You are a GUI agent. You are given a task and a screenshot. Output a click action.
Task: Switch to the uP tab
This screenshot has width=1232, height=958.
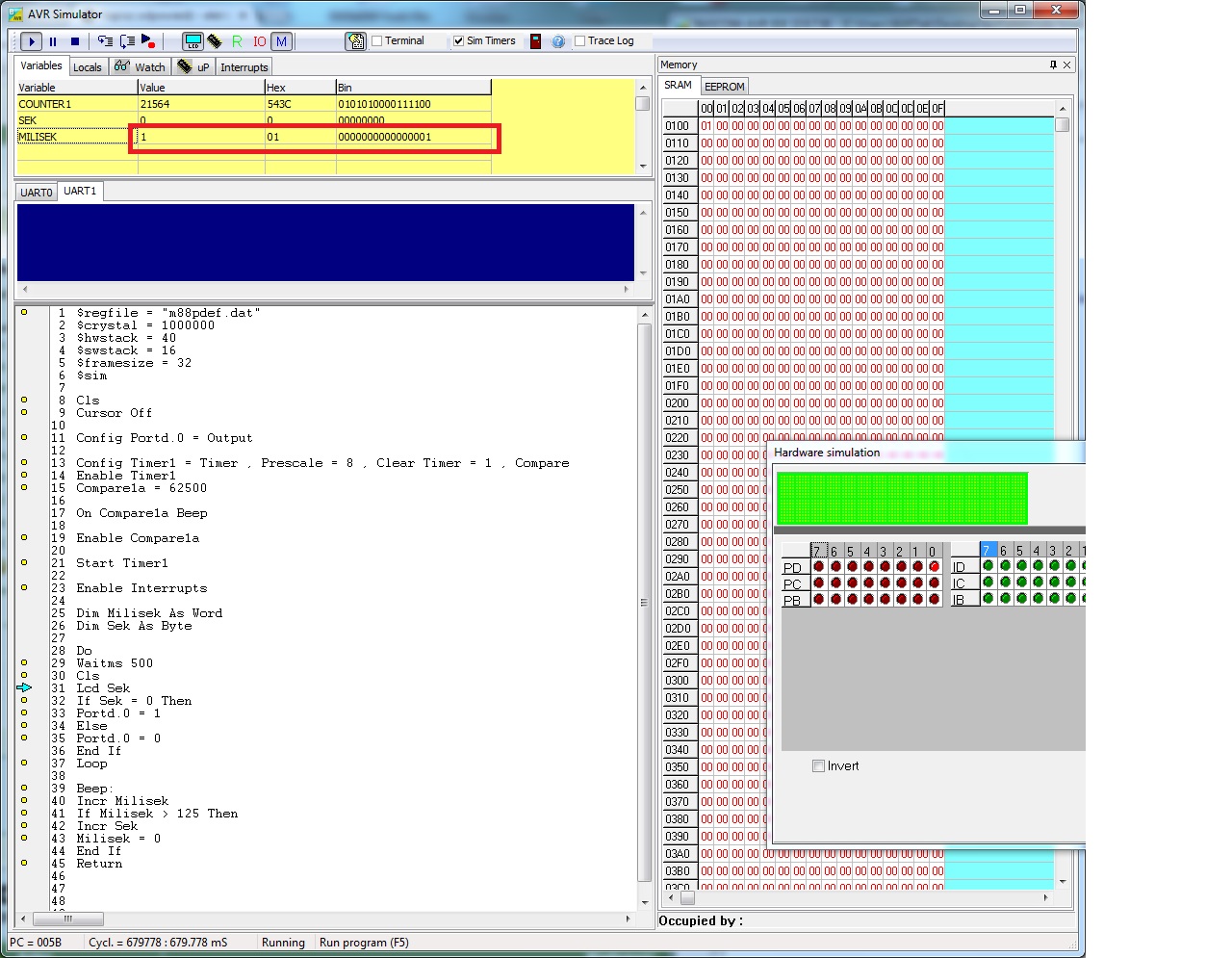194,67
